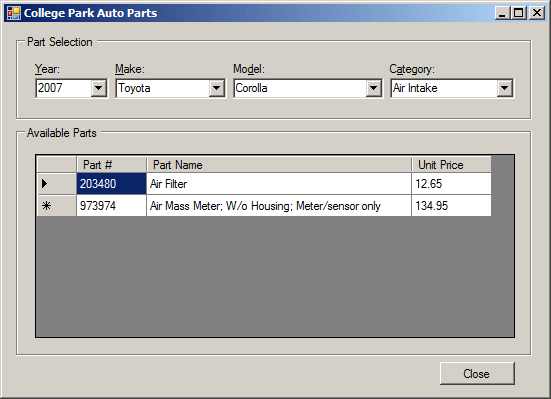Click the Close button
This screenshot has width=551, height=399.
click(477, 373)
